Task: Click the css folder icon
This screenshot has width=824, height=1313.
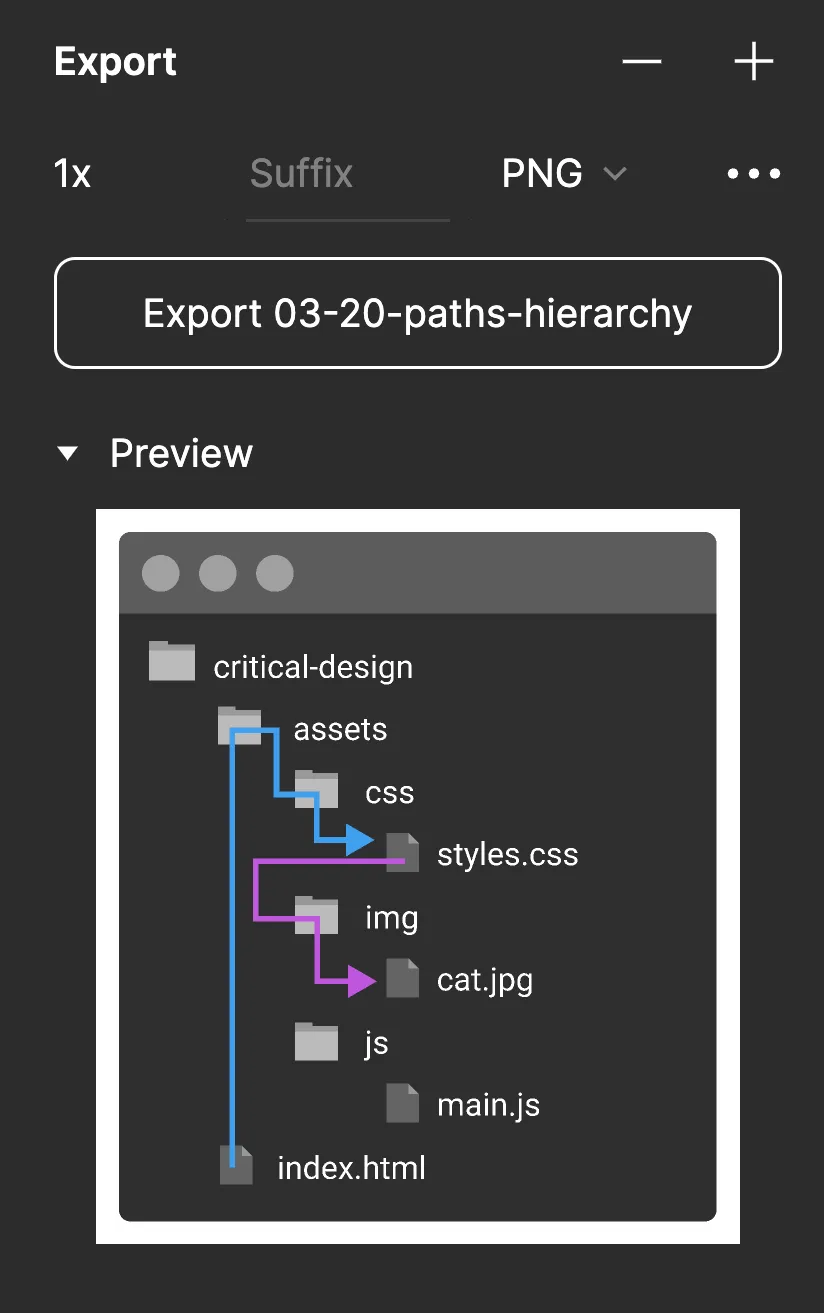Action: (x=315, y=788)
